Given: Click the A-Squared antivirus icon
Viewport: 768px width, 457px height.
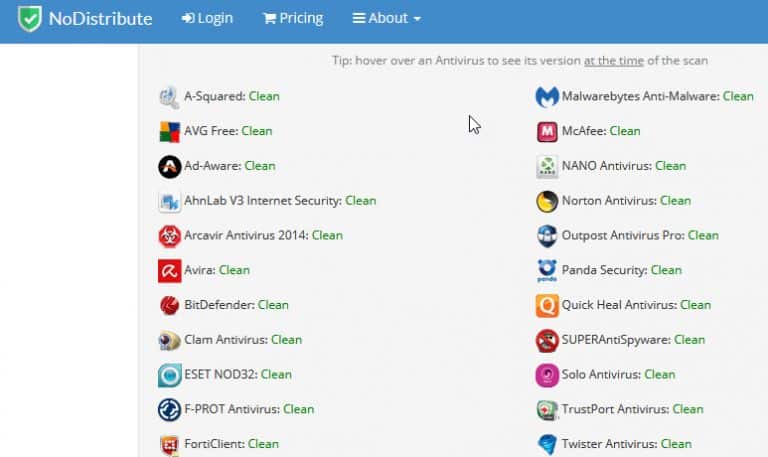Looking at the screenshot, I should click(169, 96).
